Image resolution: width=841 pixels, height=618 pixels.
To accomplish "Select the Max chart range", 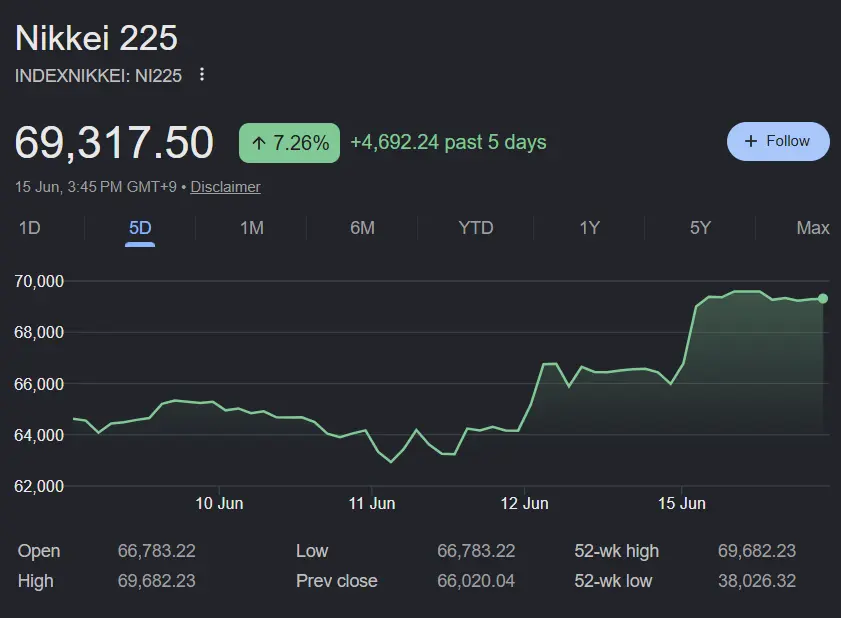I will [x=813, y=228].
